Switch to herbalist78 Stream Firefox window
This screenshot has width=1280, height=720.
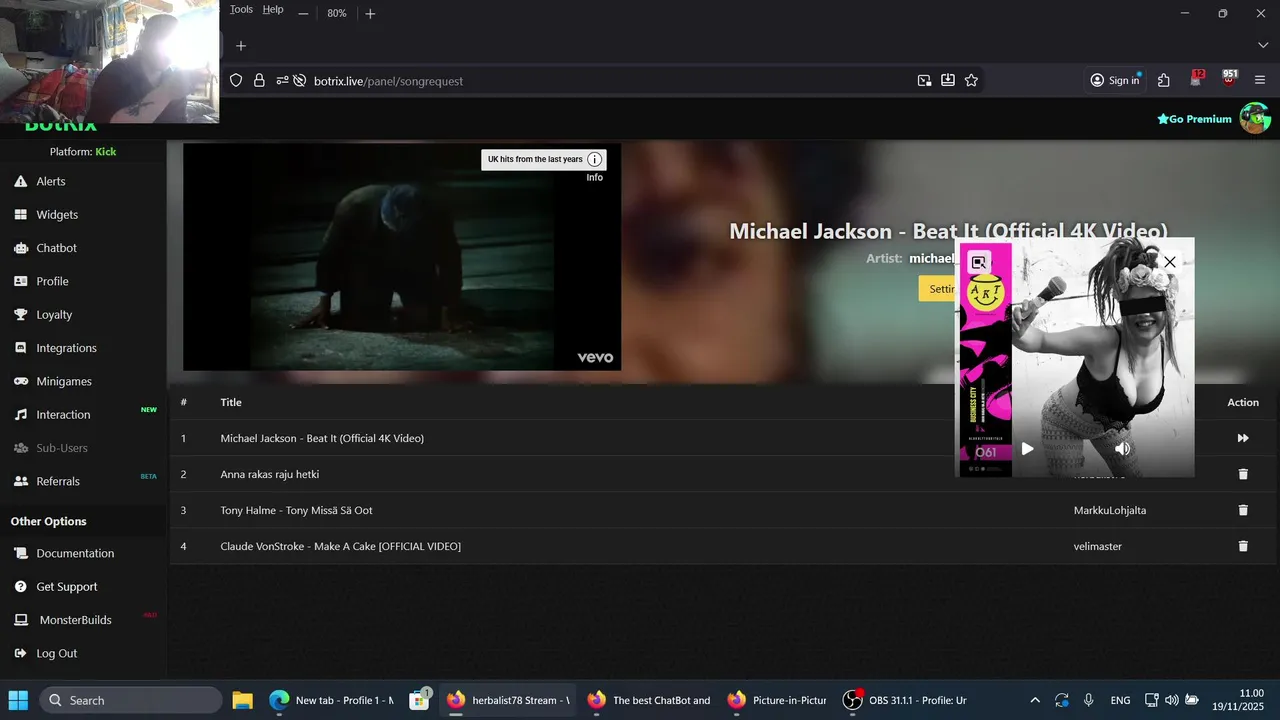point(510,700)
